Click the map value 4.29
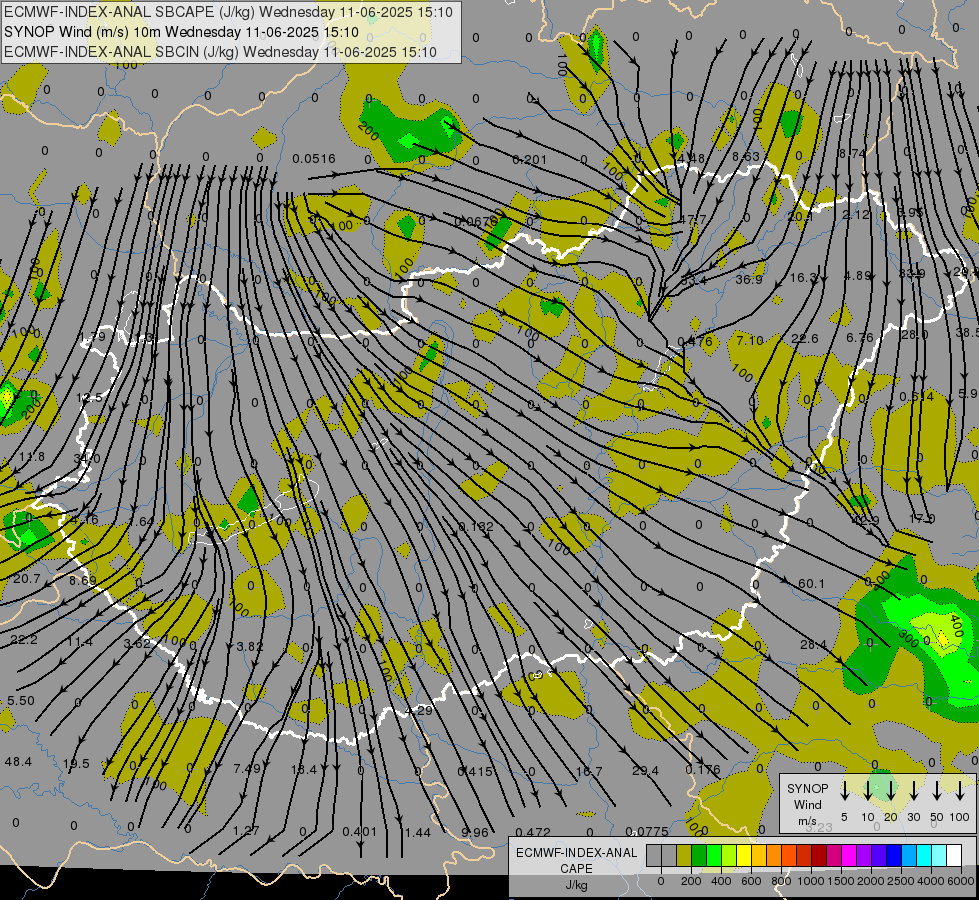This screenshot has width=979, height=900. [418, 710]
